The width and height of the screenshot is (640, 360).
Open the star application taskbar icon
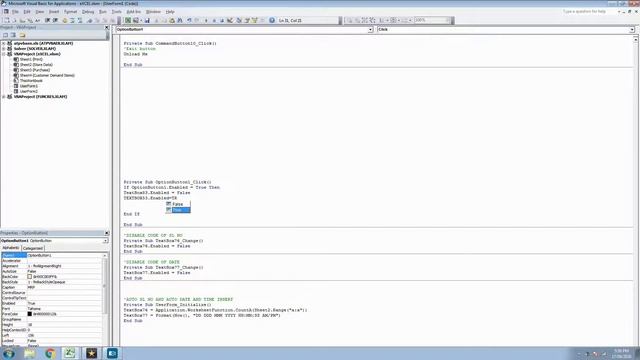91,353
